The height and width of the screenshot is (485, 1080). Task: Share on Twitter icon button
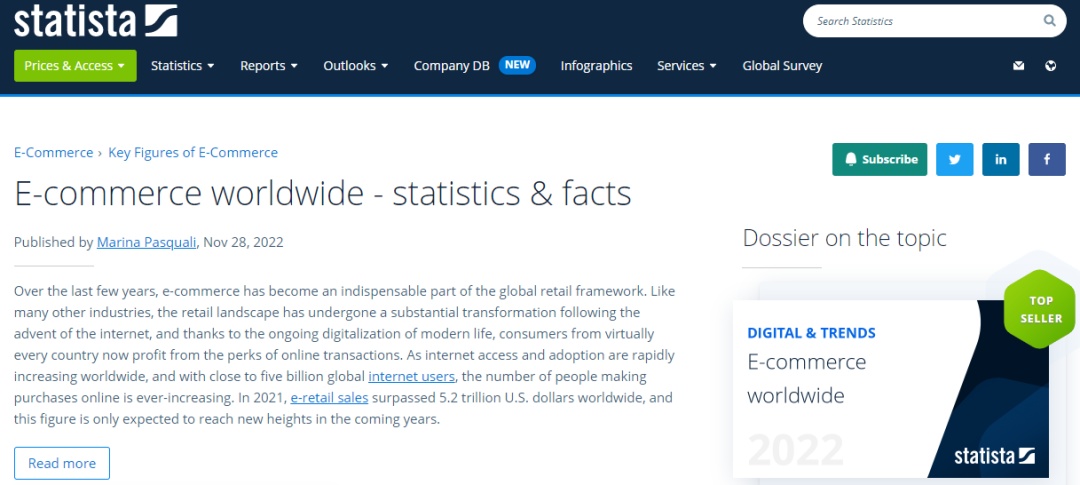[x=955, y=159]
